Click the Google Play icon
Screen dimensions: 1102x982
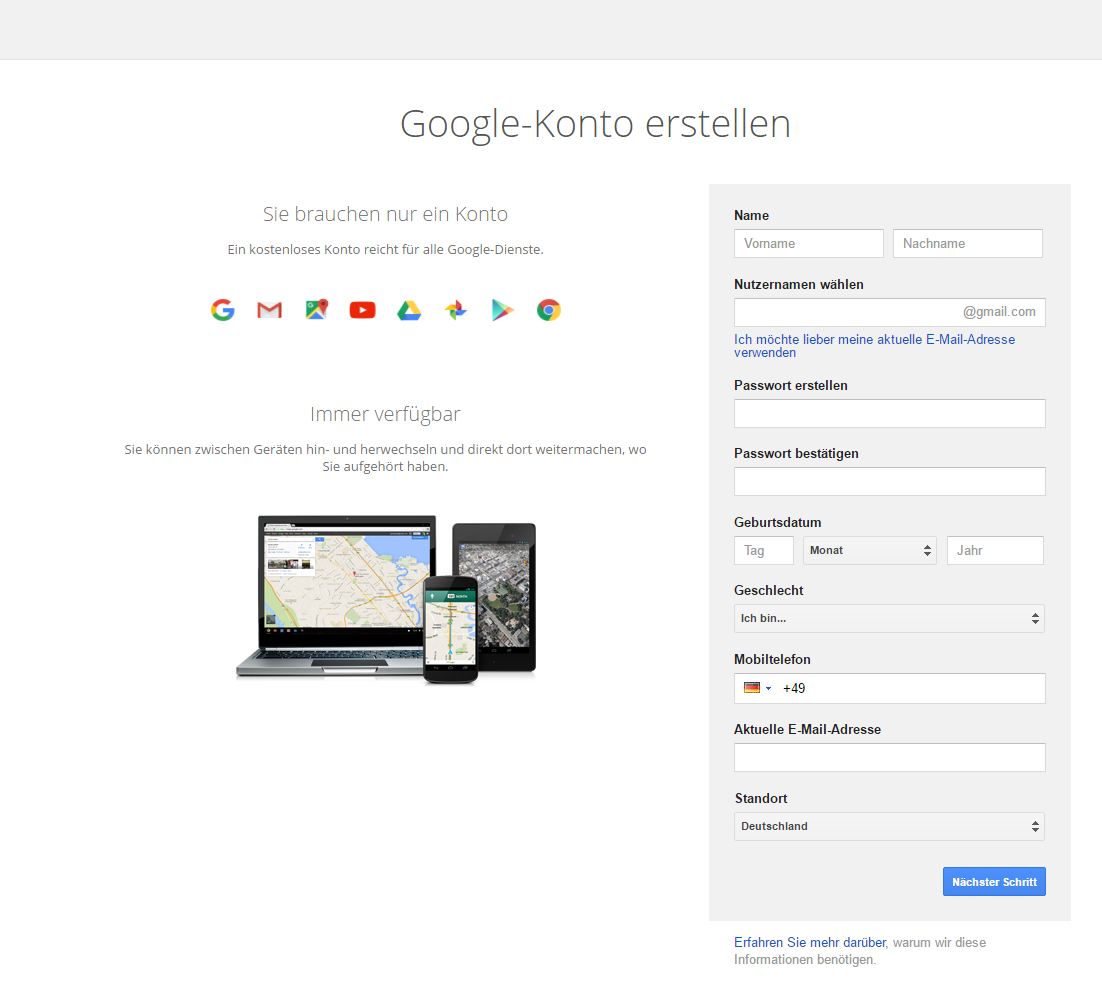pos(503,310)
